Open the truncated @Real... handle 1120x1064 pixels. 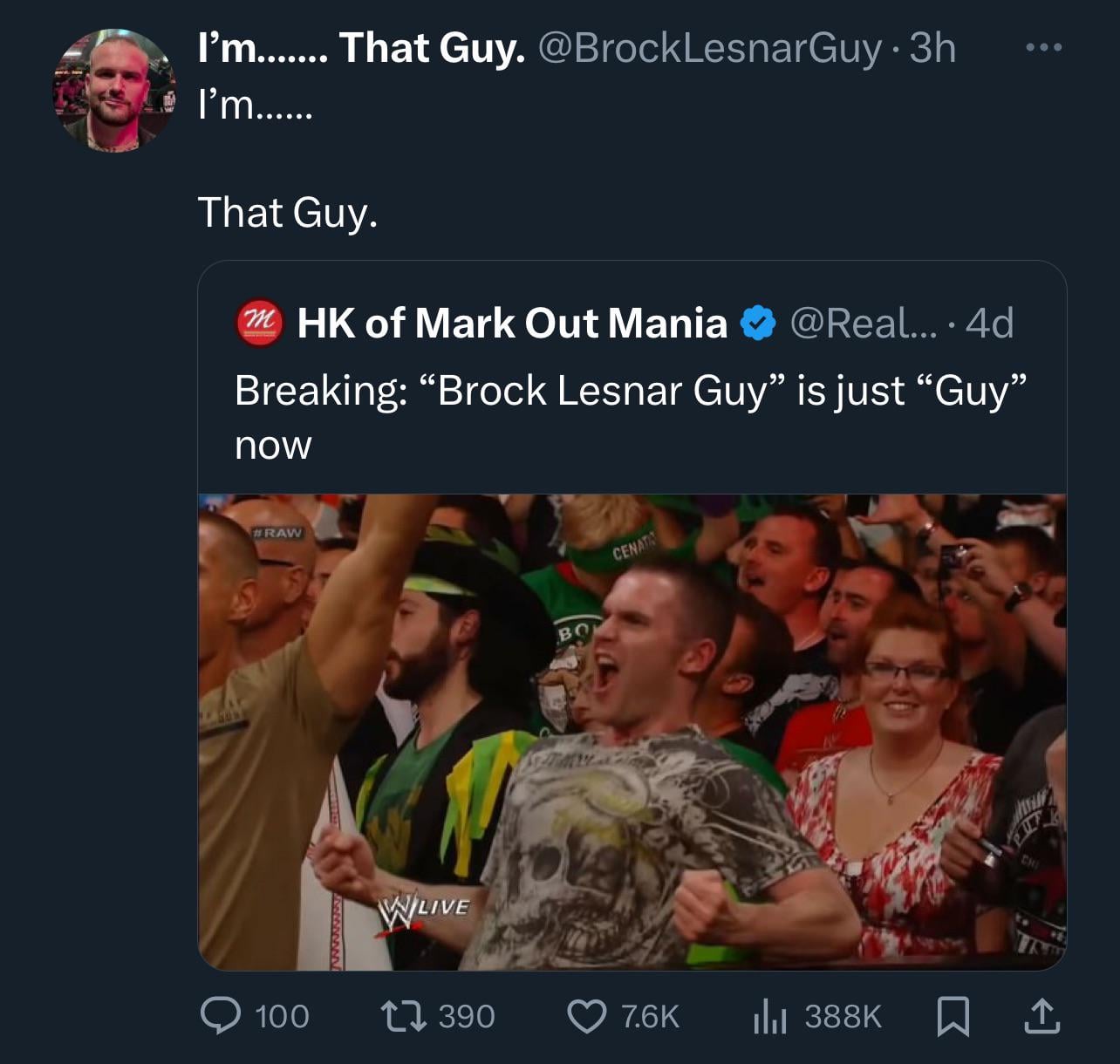(x=862, y=324)
